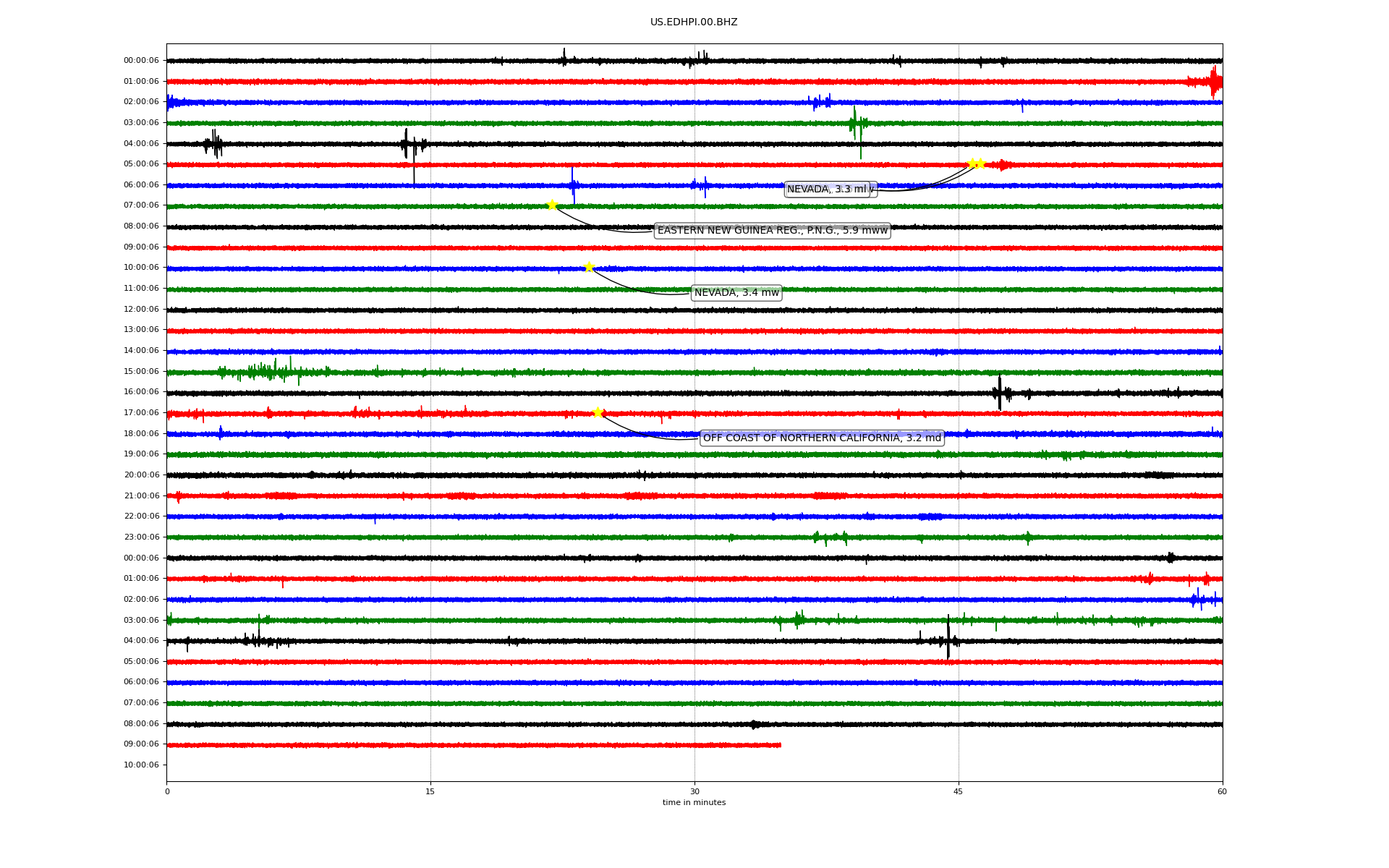Click the left yellow star on the 05:00:06 trace
The height and width of the screenshot is (868, 1389).
pos(972,163)
